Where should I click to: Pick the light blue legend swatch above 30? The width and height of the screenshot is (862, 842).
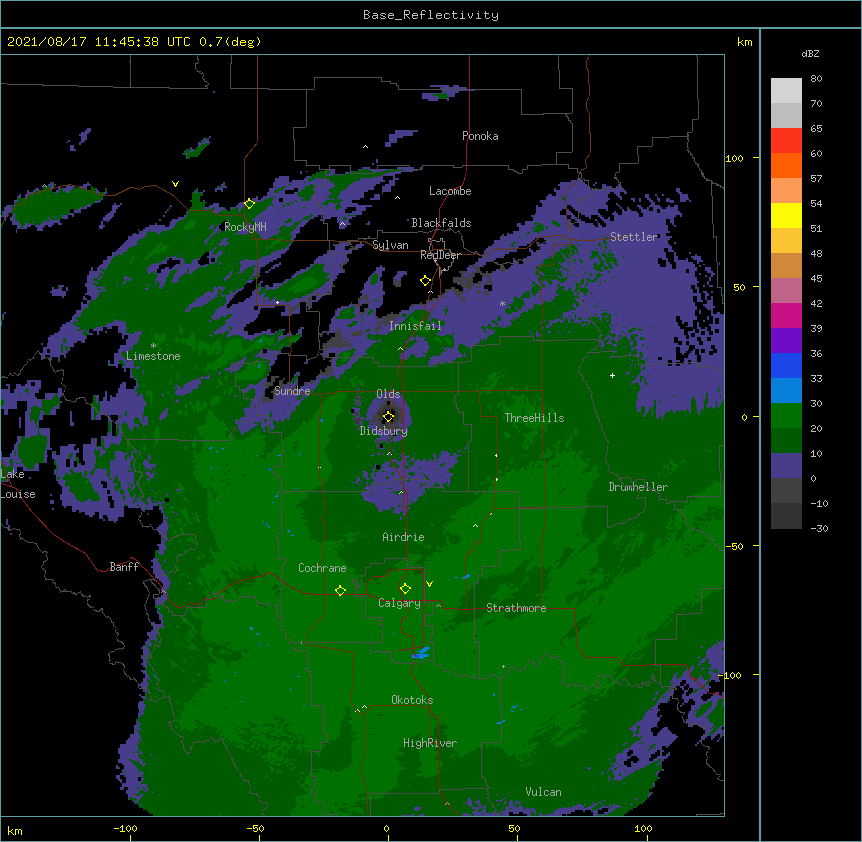pos(786,390)
